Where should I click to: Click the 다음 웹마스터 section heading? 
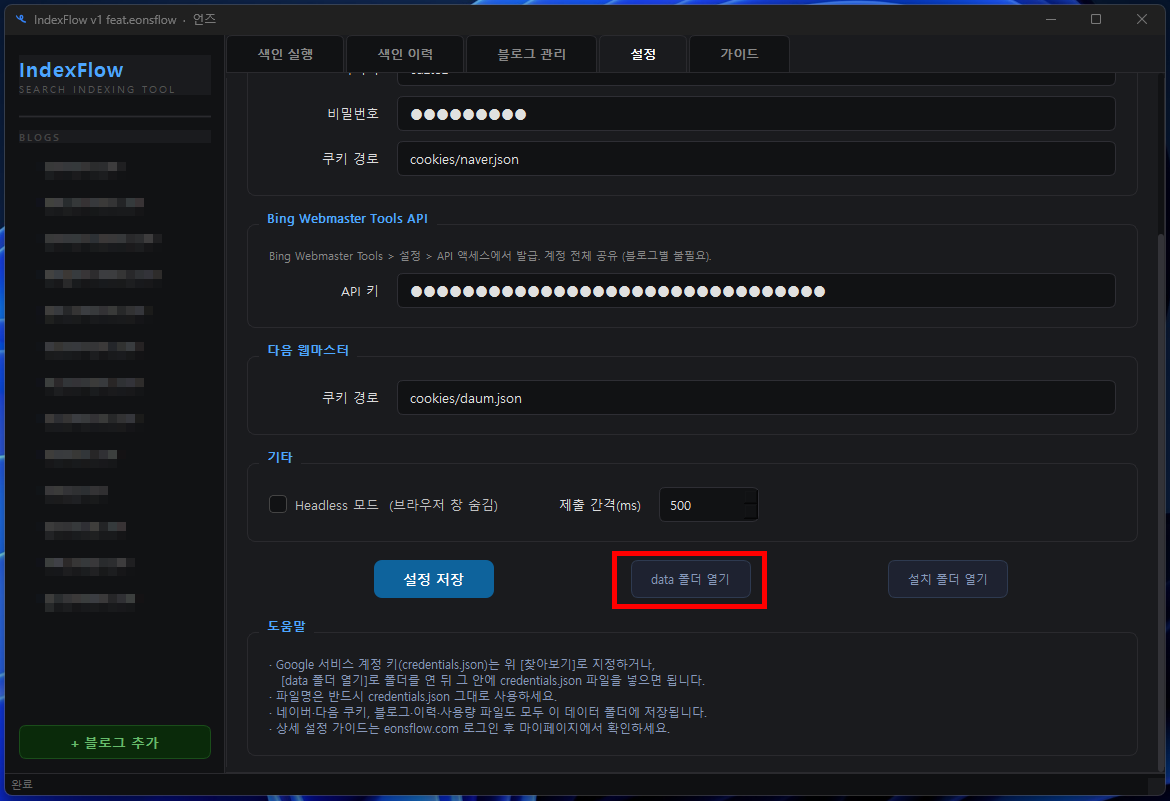(308, 350)
